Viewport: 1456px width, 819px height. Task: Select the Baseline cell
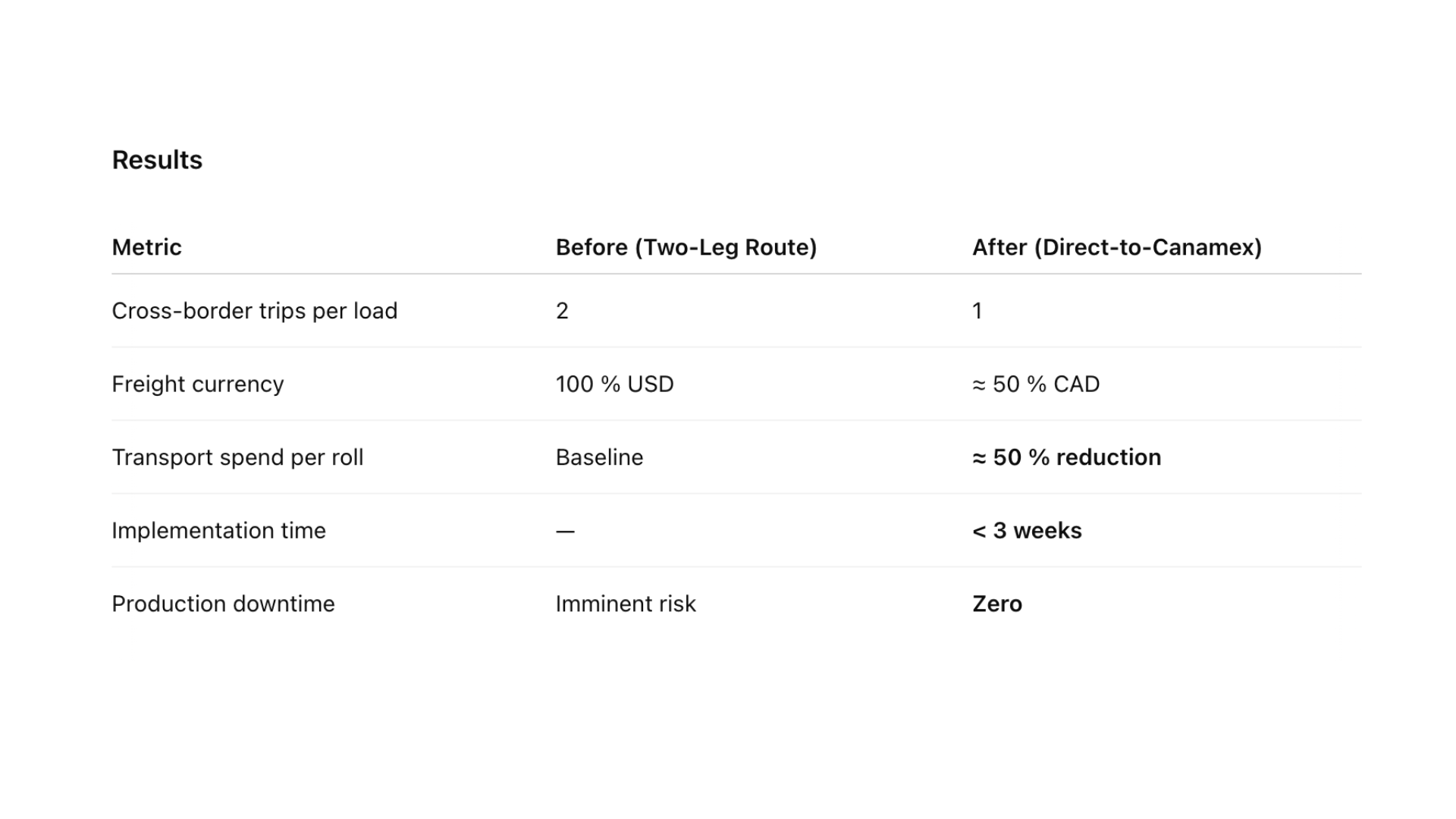(599, 457)
